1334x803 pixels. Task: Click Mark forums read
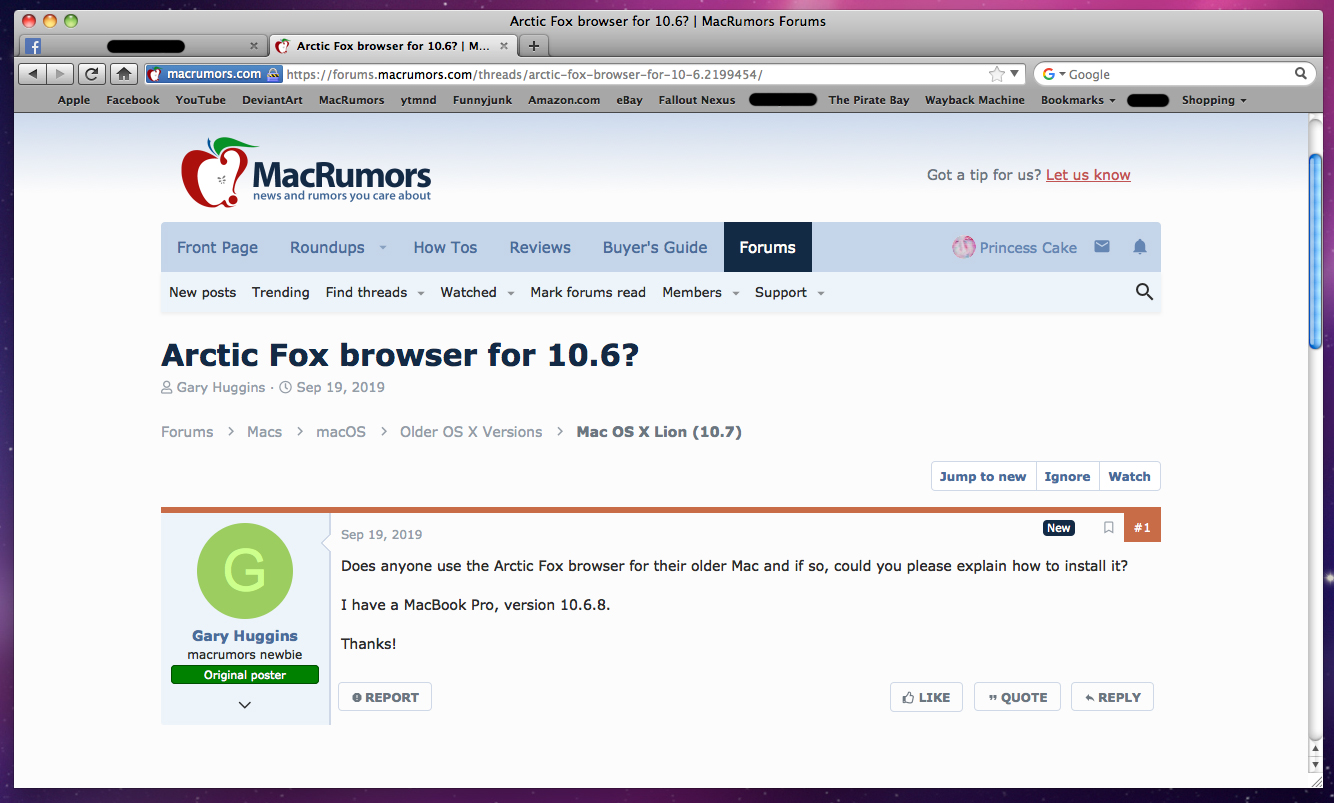(x=588, y=292)
